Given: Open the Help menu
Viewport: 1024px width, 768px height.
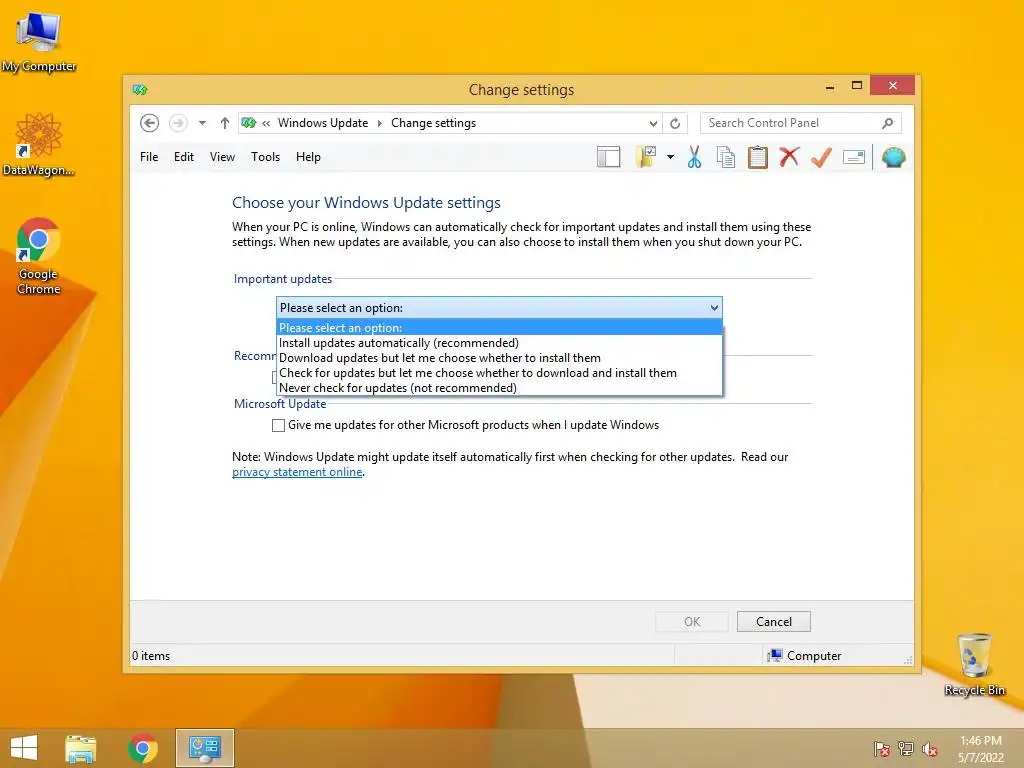Looking at the screenshot, I should click(308, 157).
